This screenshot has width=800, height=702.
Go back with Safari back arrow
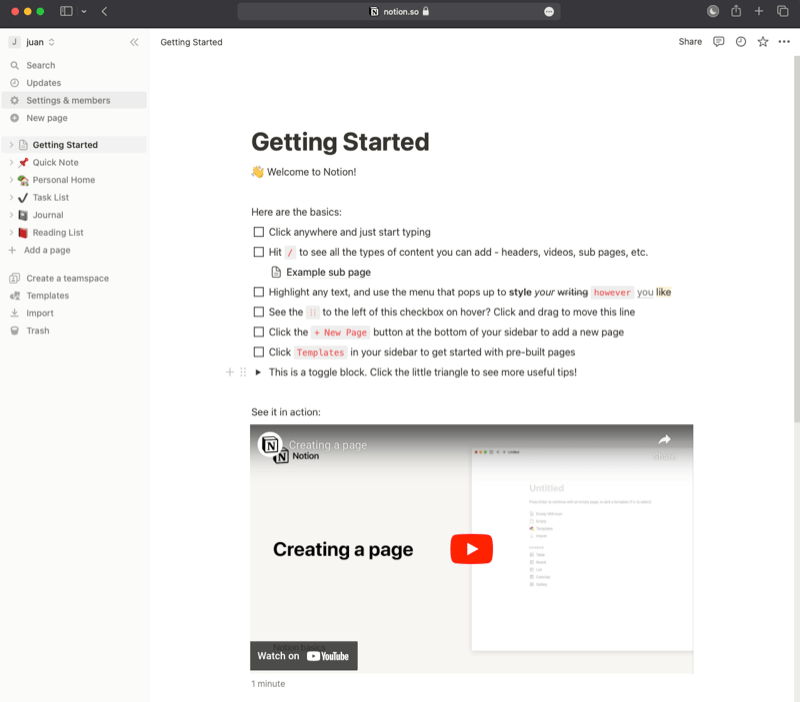pos(104,11)
